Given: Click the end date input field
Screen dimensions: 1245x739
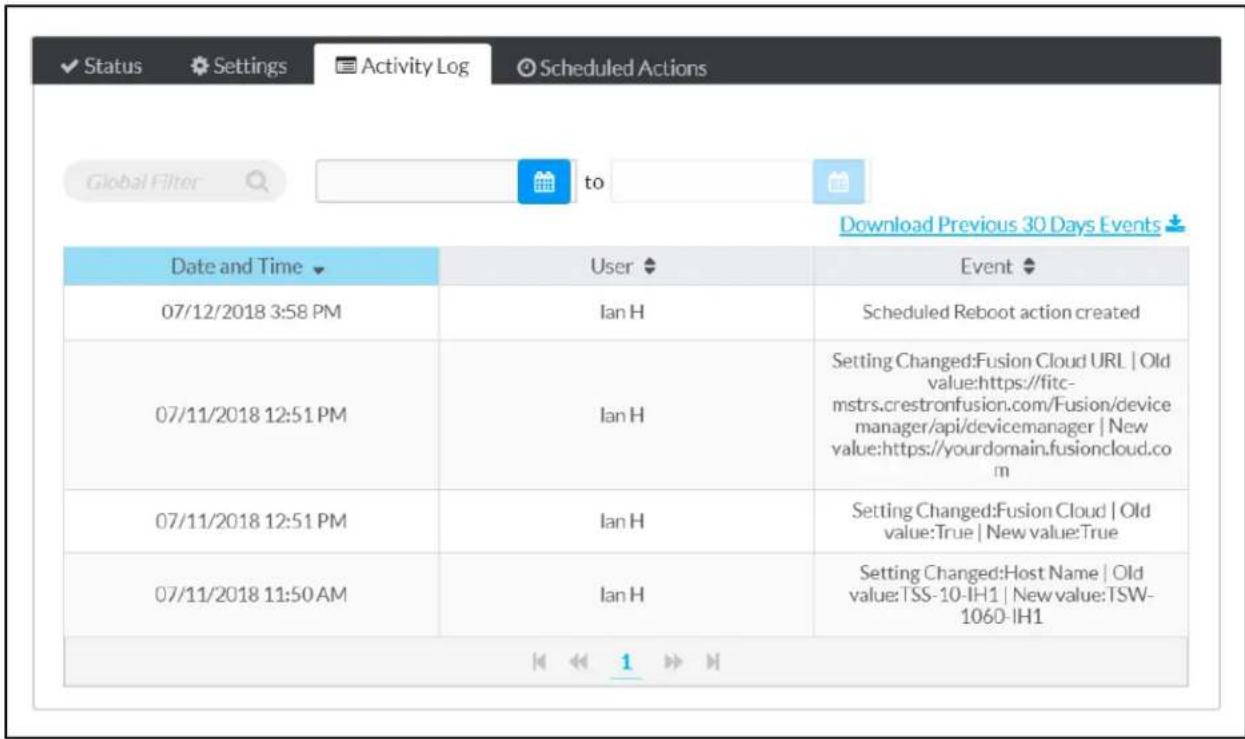Looking at the screenshot, I should [x=713, y=183].
